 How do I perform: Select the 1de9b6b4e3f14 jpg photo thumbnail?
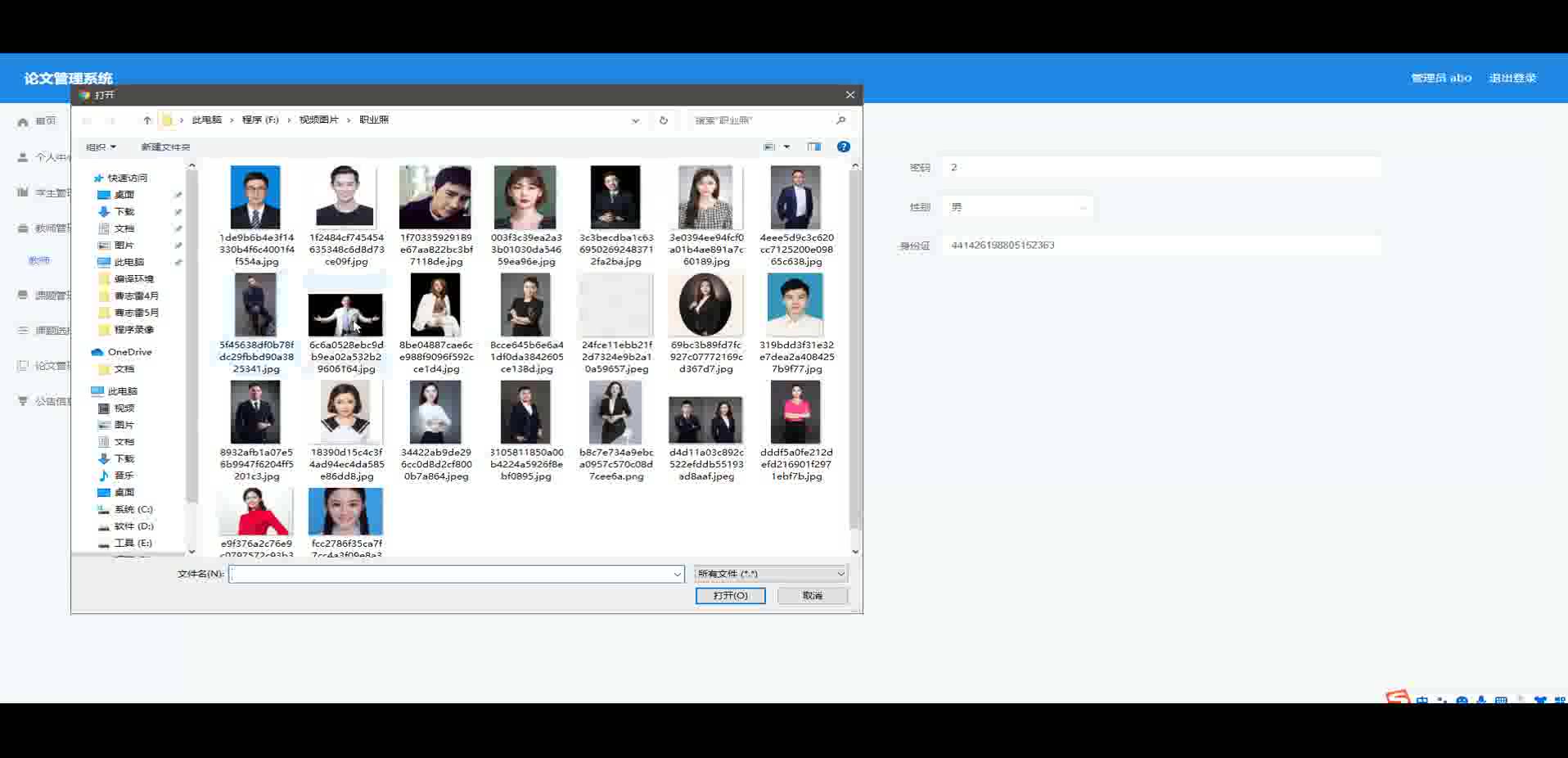click(255, 197)
